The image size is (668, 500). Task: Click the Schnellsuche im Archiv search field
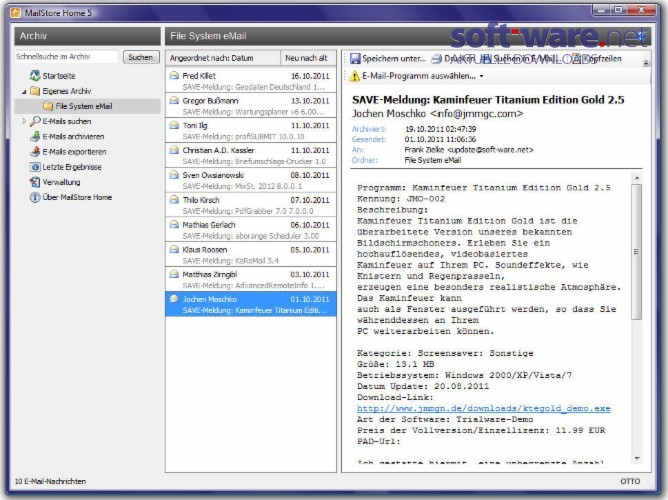coord(66,57)
